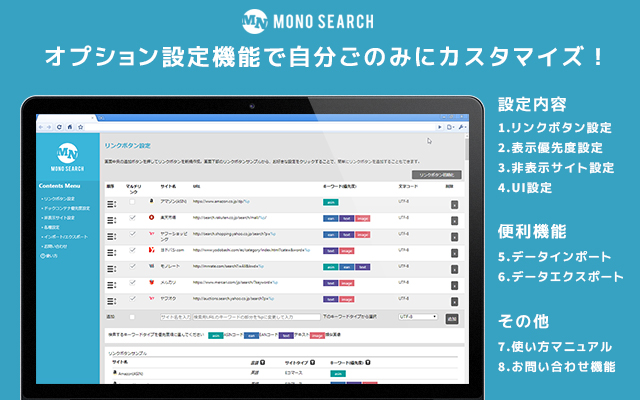Delete the 楽天市場 row with its x button
Viewport: 640px width, 400px height.
point(454,221)
